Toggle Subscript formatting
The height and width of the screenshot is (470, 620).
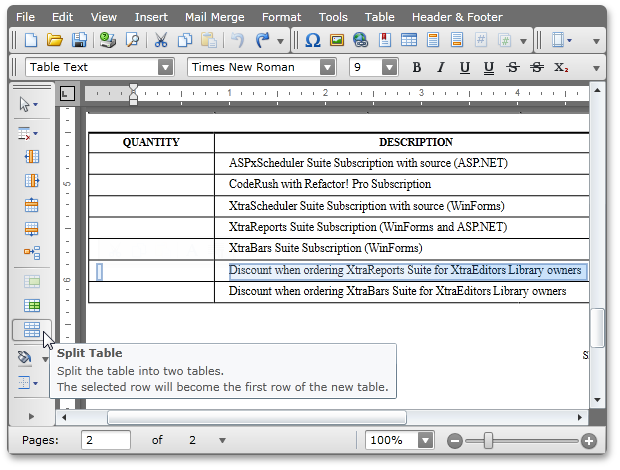[x=561, y=68]
